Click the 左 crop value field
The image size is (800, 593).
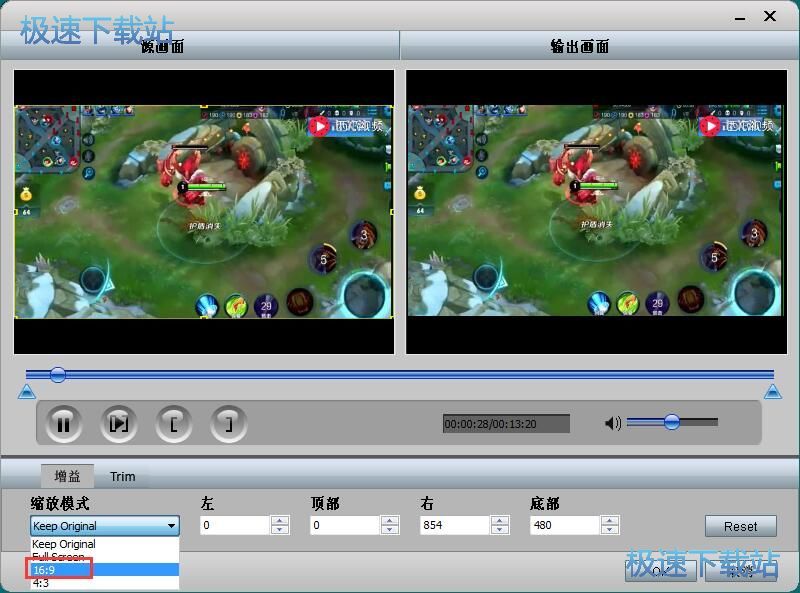point(235,525)
